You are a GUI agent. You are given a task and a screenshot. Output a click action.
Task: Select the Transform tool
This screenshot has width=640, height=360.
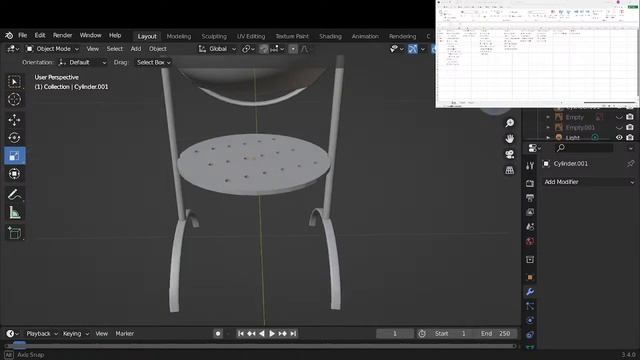click(x=14, y=174)
